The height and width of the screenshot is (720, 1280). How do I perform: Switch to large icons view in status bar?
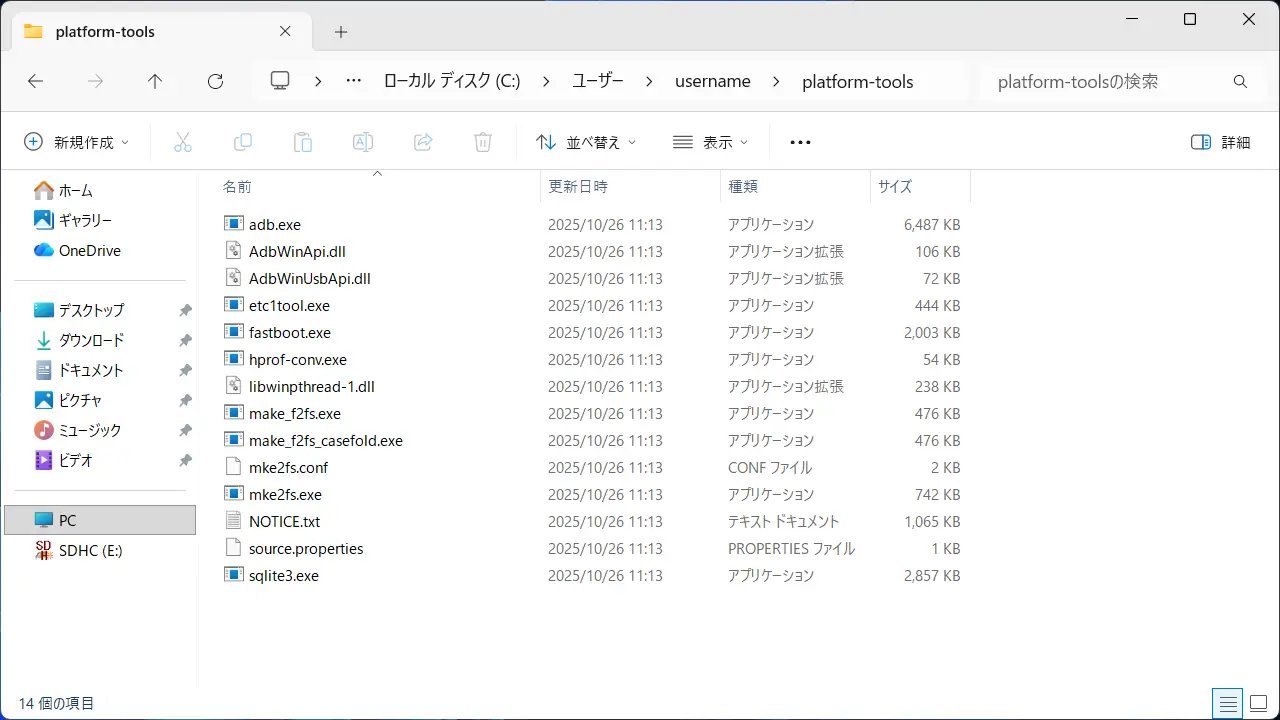[1258, 703]
